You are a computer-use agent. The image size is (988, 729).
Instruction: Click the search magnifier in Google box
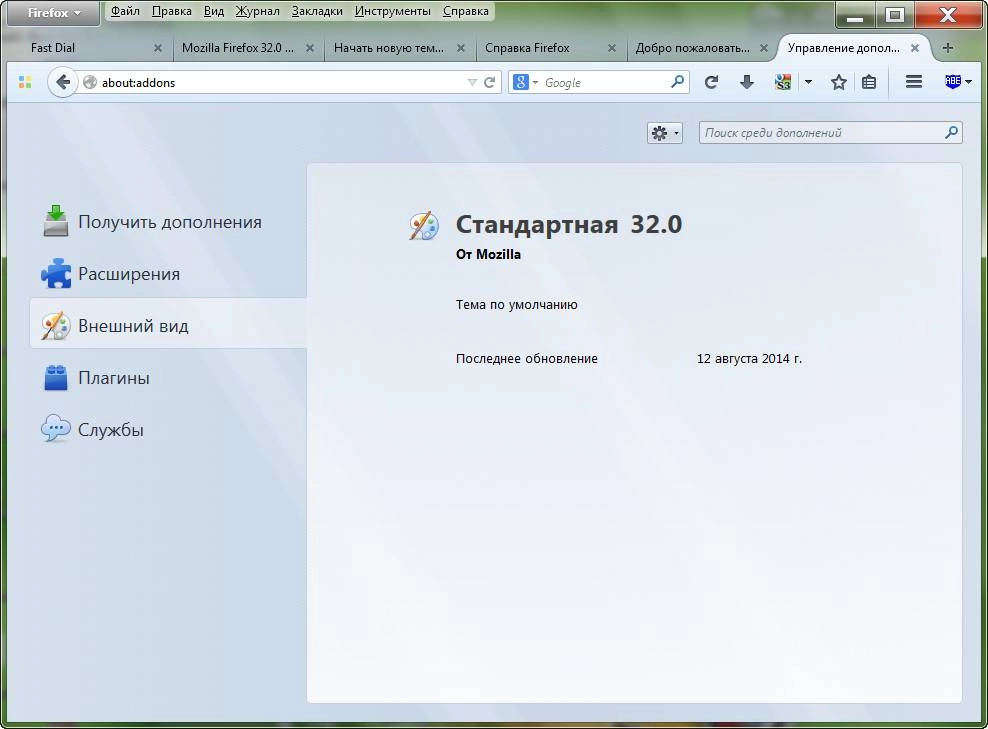(677, 82)
